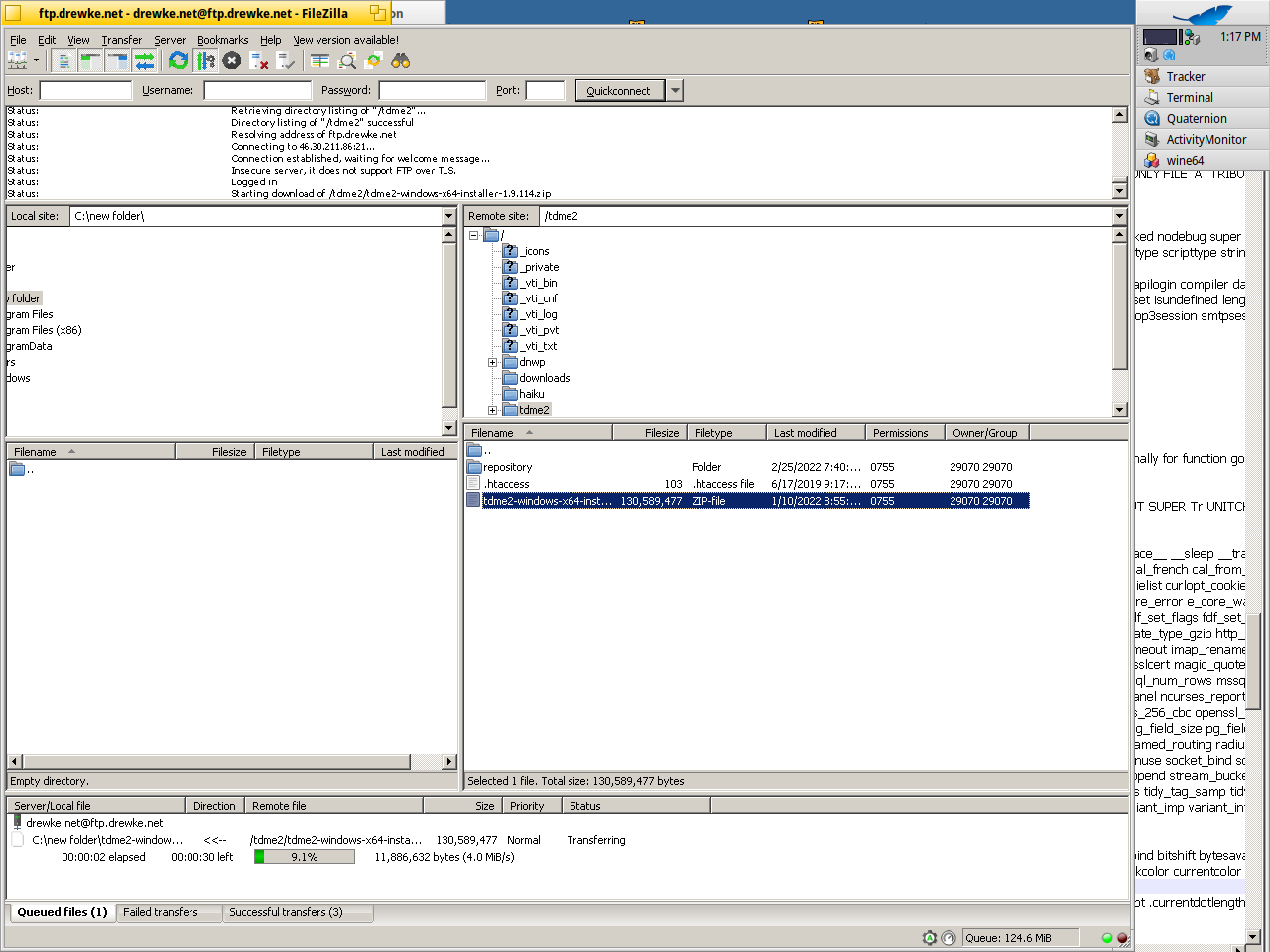1270x952 pixels.
Task: Select the repository folder in remote list
Action: 748,467
